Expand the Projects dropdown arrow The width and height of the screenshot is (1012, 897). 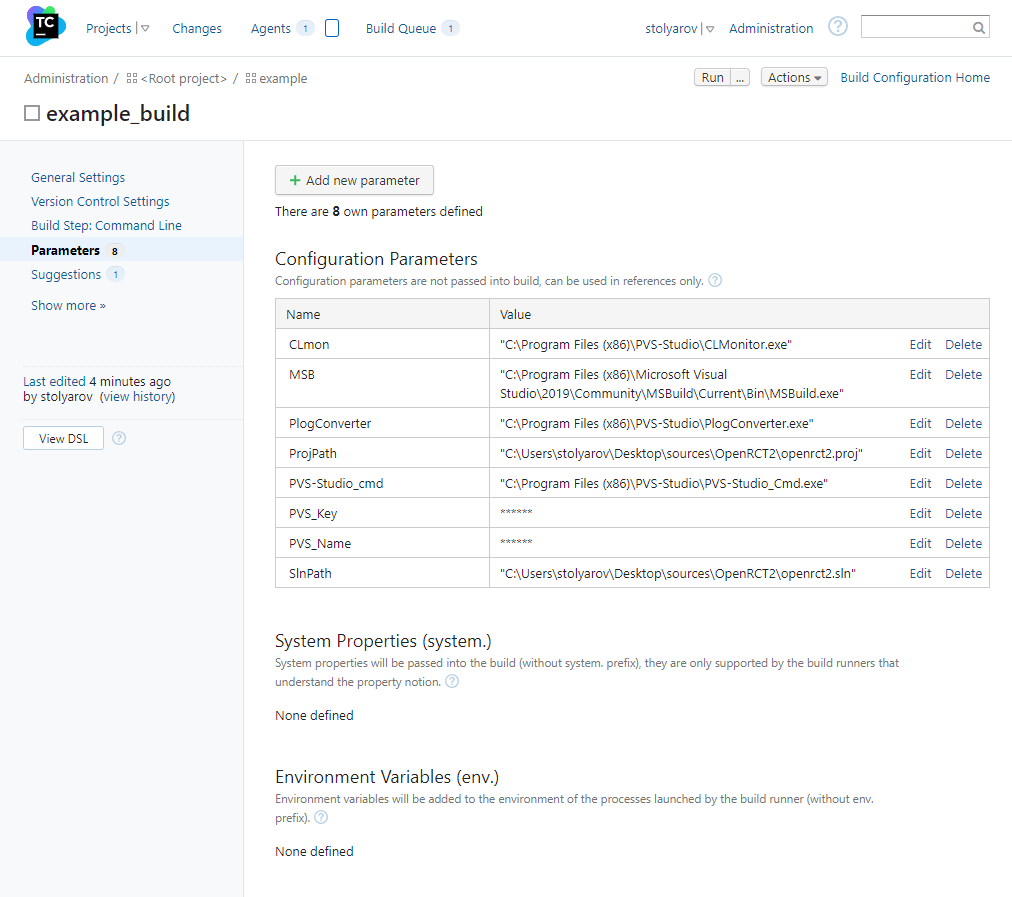(145, 28)
